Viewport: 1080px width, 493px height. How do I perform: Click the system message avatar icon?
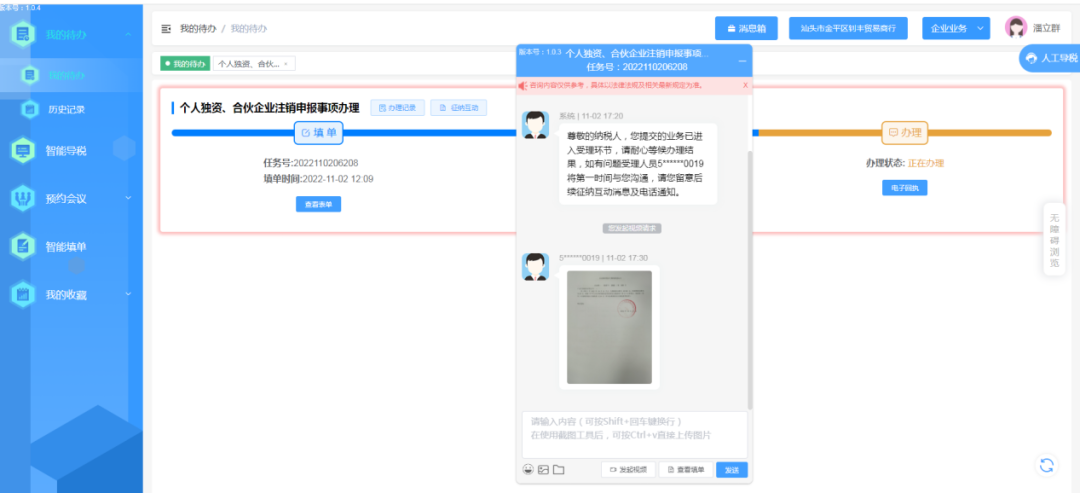[535, 125]
